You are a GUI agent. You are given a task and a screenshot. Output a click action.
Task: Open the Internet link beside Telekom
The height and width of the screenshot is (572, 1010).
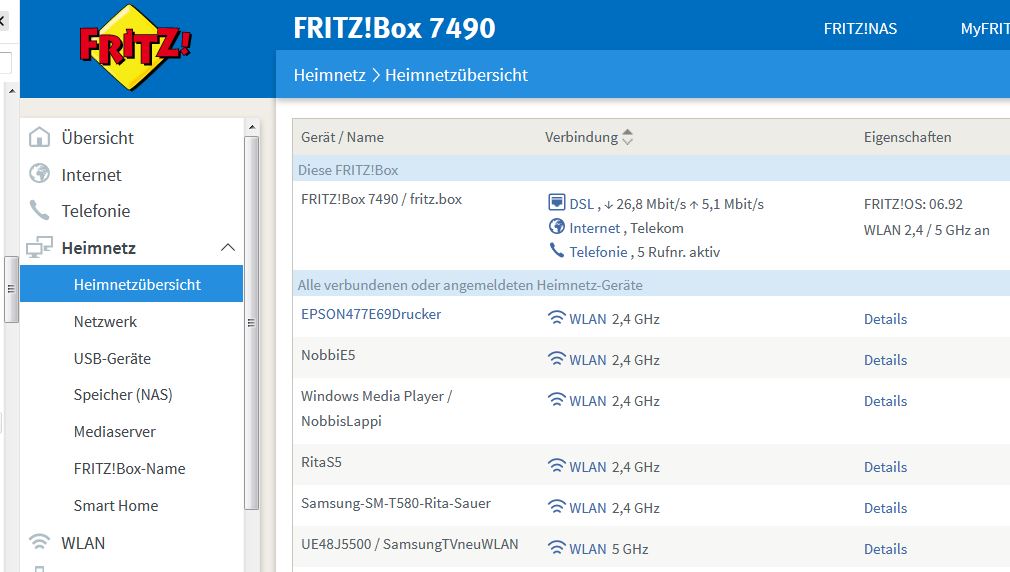(595, 227)
